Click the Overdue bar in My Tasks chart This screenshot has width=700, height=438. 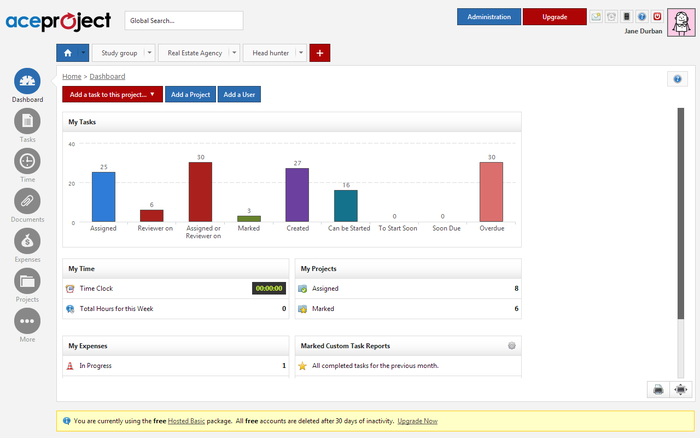click(491, 191)
